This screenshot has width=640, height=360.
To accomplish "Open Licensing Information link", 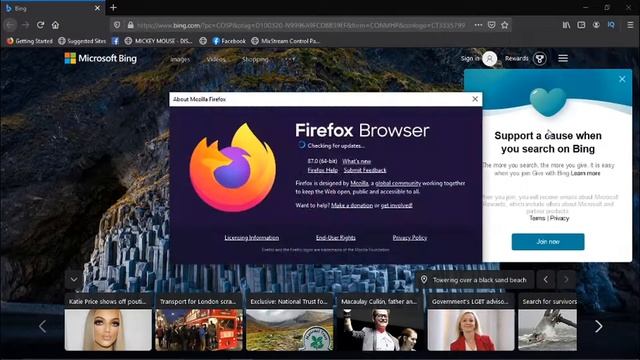I will coord(252,238).
